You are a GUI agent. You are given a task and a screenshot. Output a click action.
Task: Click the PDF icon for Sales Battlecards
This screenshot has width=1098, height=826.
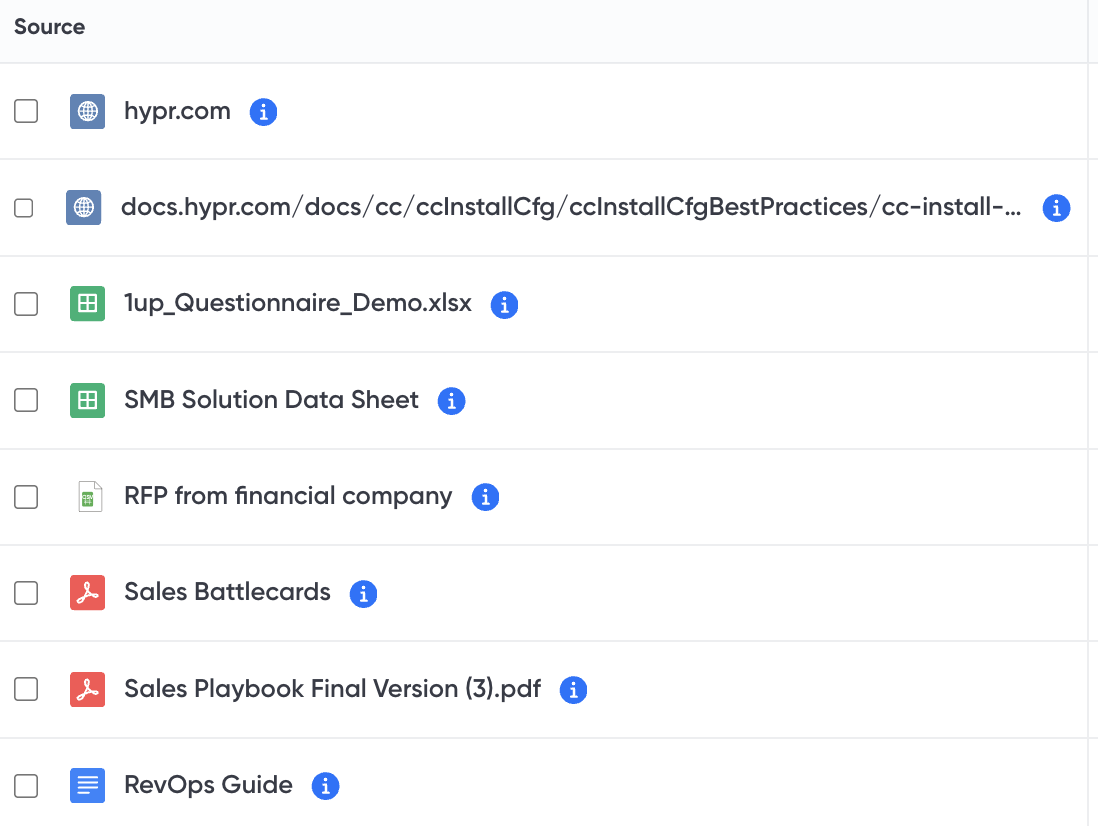point(88,593)
